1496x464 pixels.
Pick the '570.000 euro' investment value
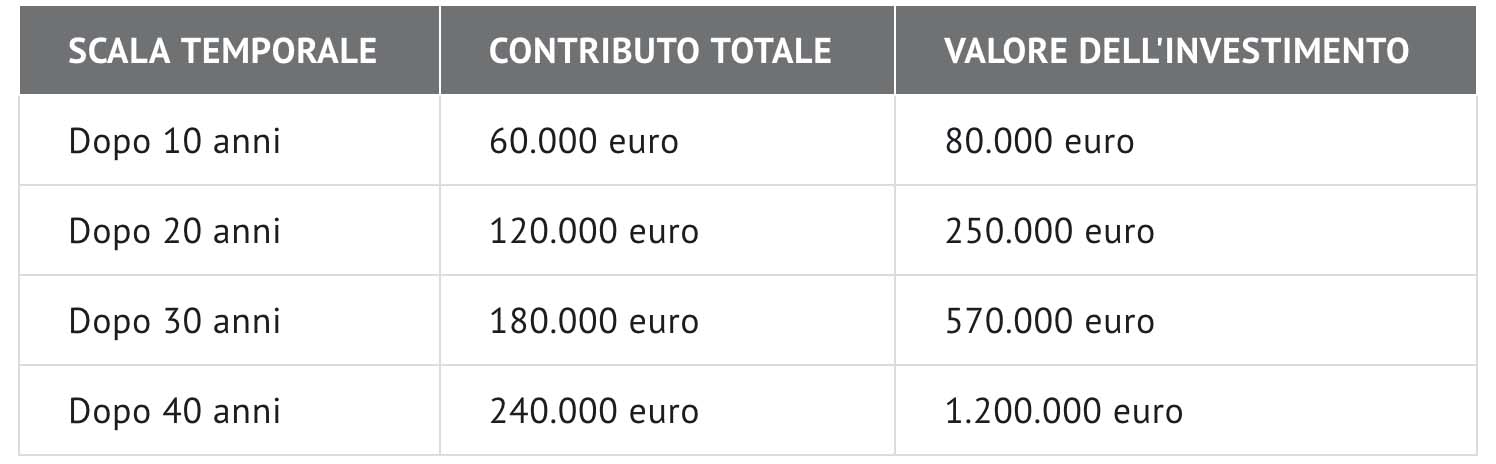1049,321
